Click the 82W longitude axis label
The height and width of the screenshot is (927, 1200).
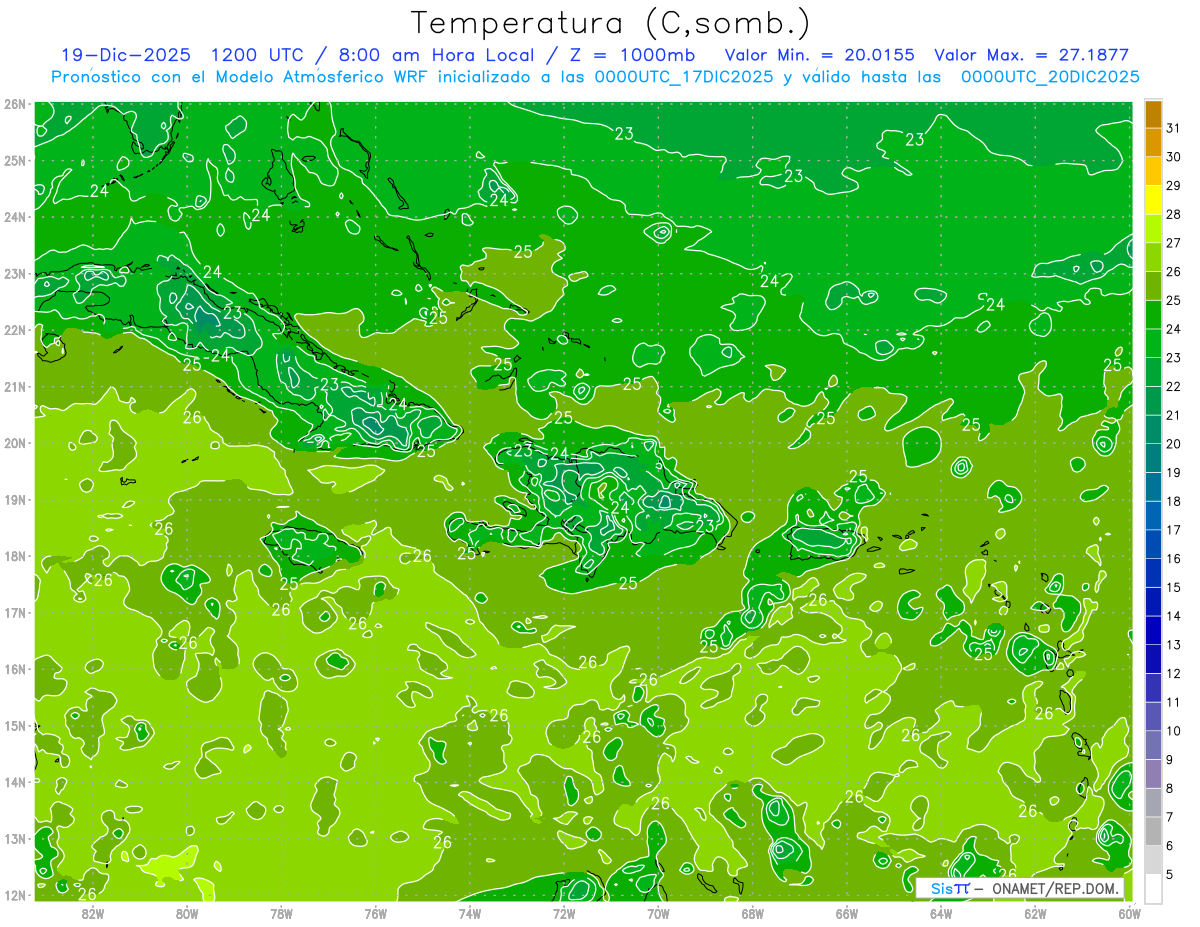pos(92,913)
